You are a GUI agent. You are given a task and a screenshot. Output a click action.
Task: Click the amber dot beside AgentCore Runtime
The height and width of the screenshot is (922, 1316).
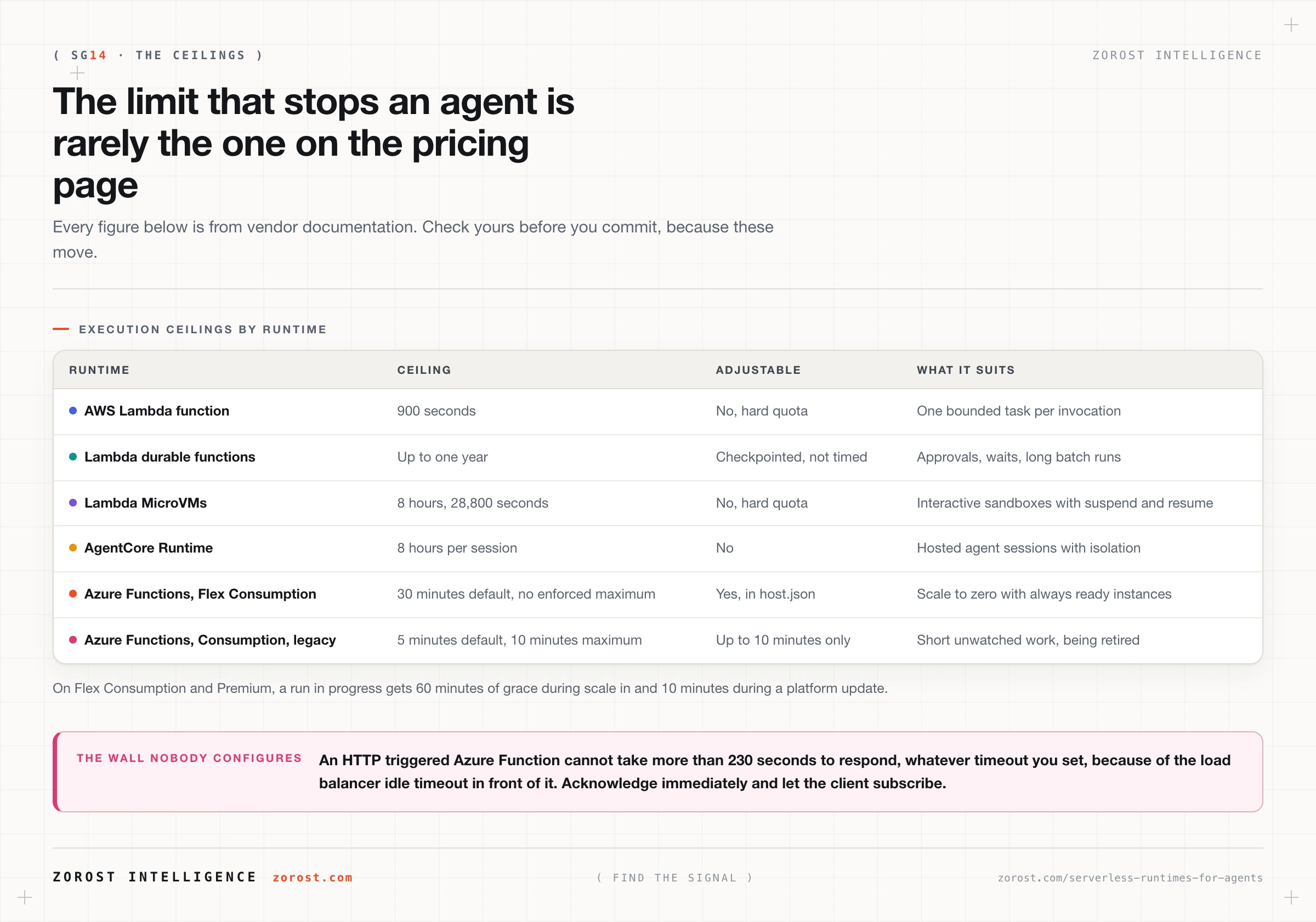pyautogui.click(x=73, y=548)
